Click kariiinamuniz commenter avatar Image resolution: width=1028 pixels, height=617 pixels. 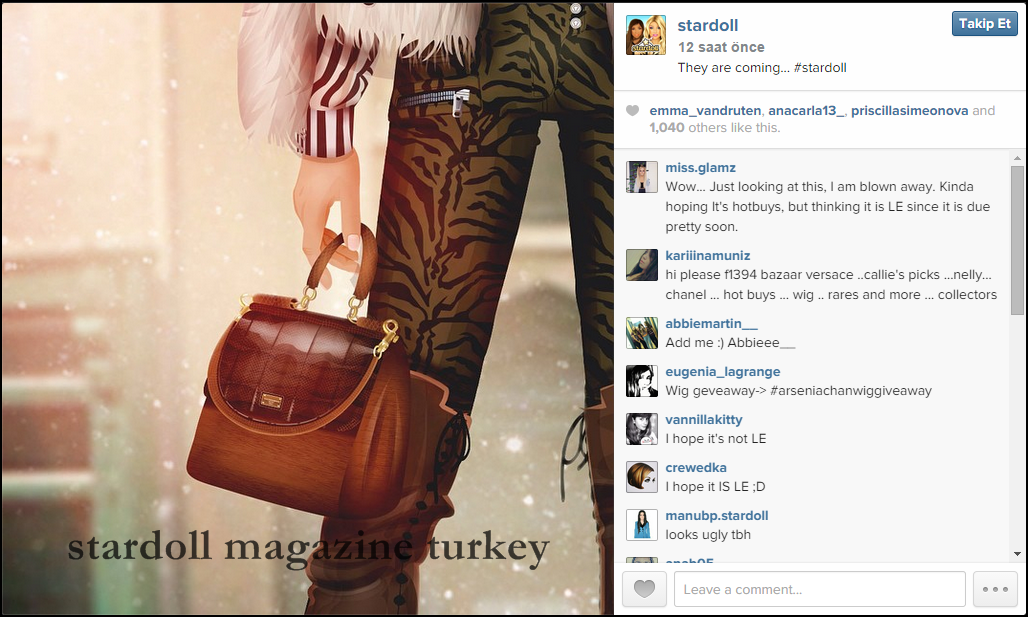click(x=642, y=265)
